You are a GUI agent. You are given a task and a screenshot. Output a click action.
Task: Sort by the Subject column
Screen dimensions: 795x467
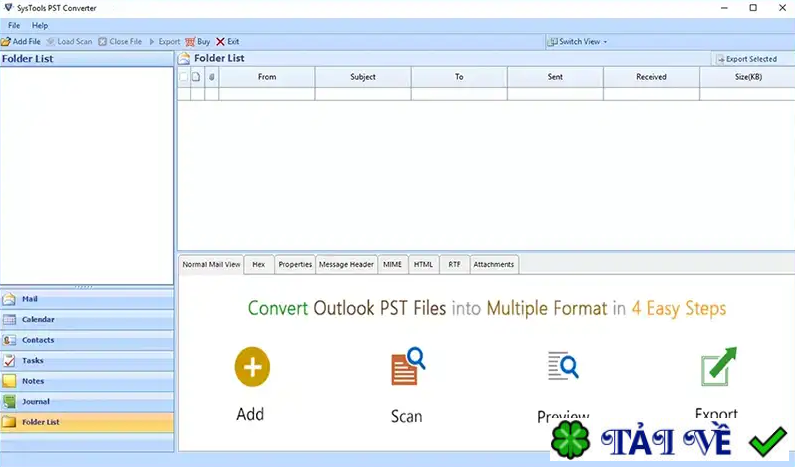click(x=363, y=77)
